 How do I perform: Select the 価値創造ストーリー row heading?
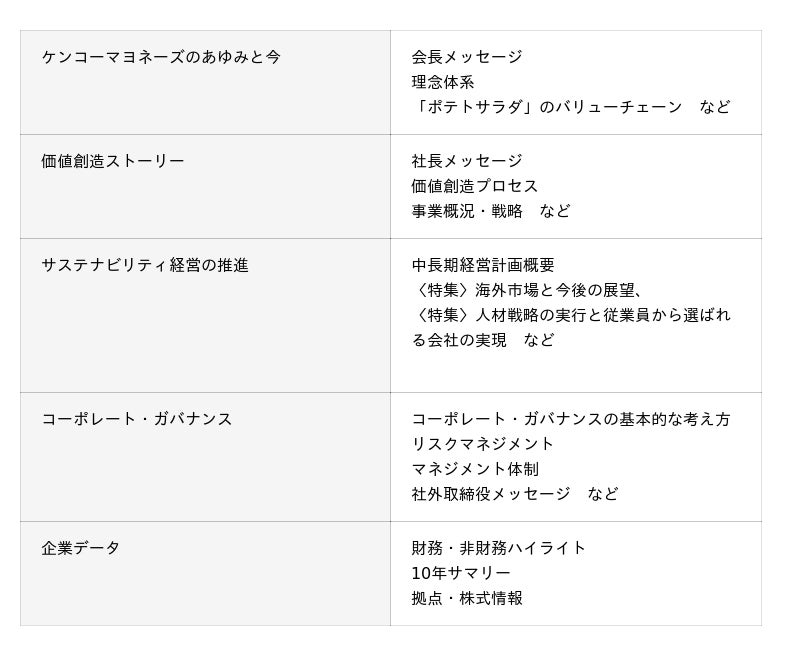coord(113,161)
